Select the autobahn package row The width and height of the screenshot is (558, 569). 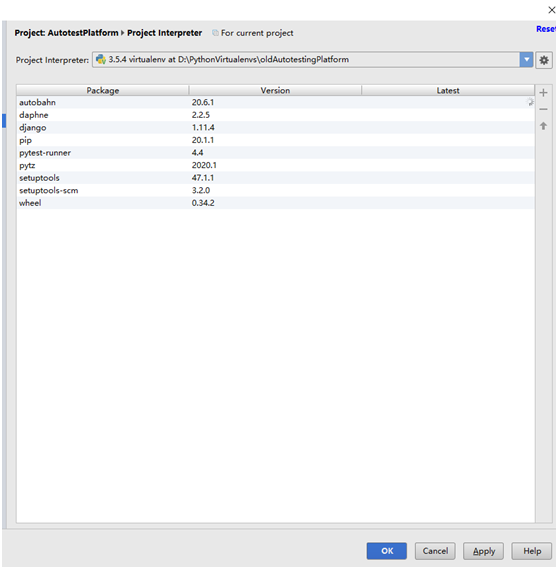pyautogui.click(x=275, y=102)
